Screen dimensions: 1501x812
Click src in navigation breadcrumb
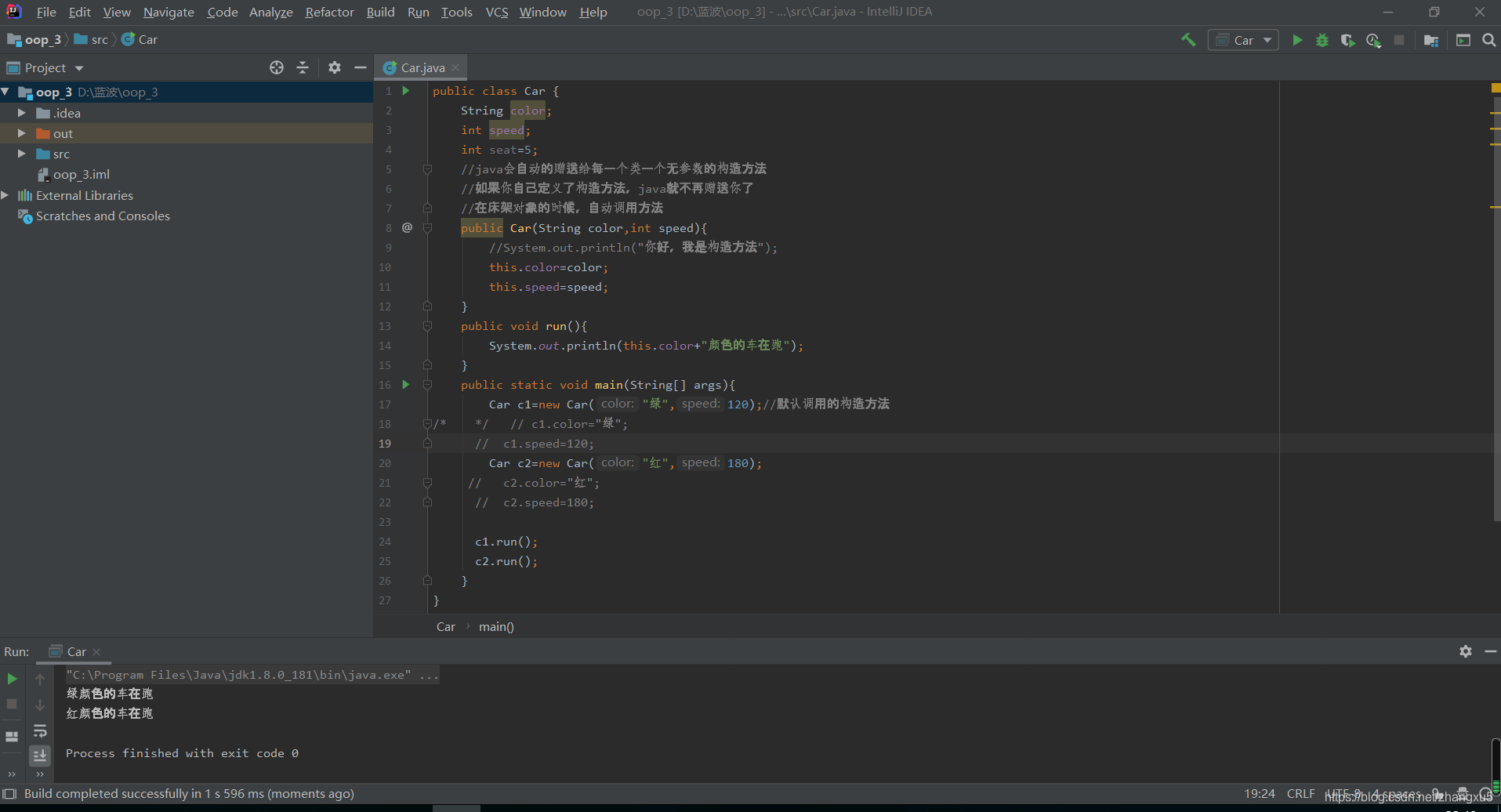coord(92,39)
